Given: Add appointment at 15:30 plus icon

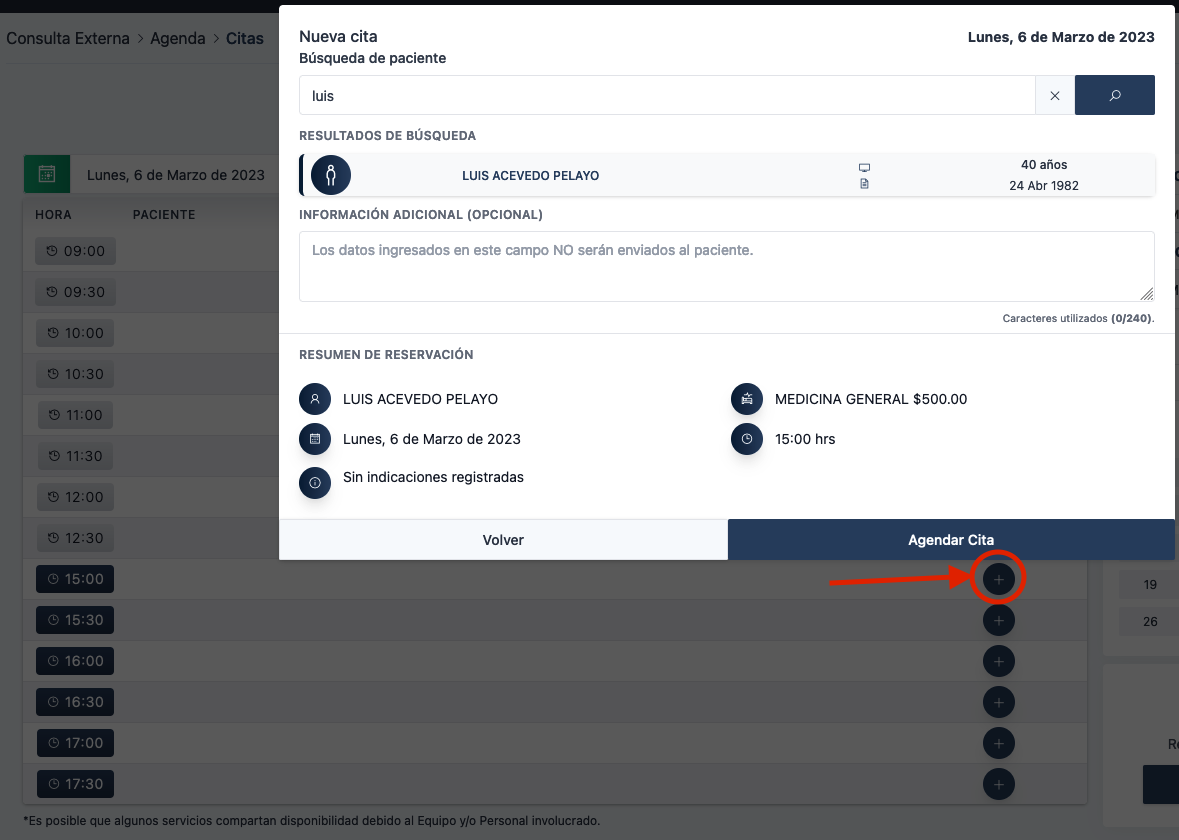Looking at the screenshot, I should pos(998,620).
